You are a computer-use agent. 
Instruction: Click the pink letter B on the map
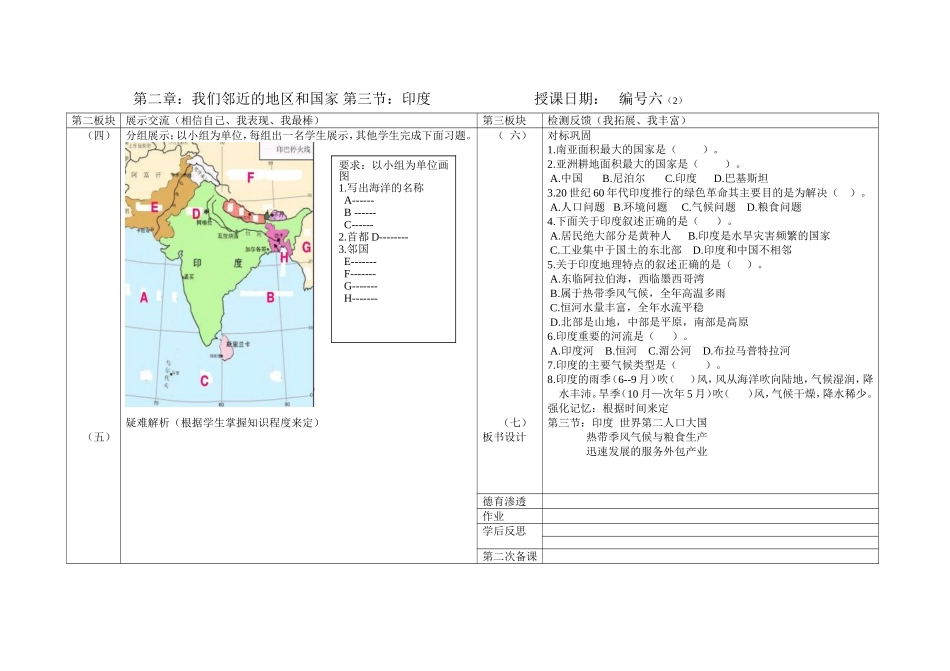point(271,297)
